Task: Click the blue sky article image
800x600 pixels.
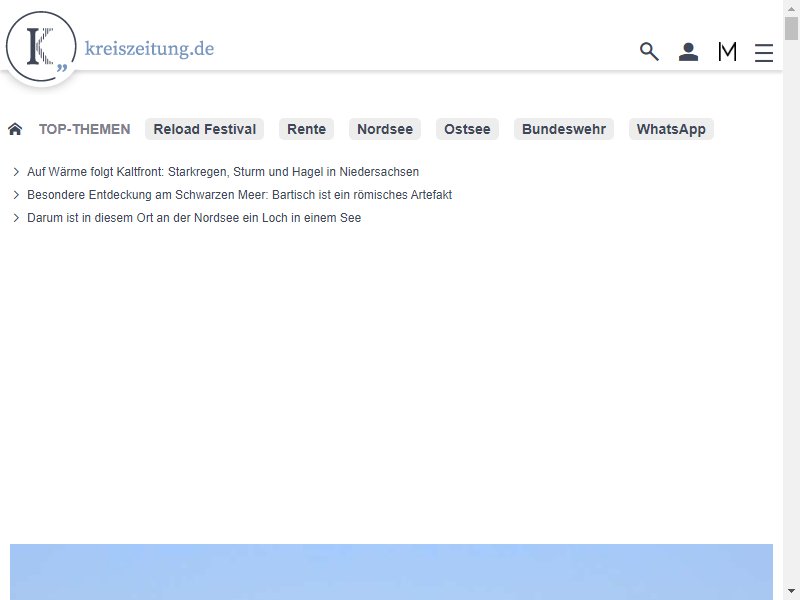Action: point(391,572)
